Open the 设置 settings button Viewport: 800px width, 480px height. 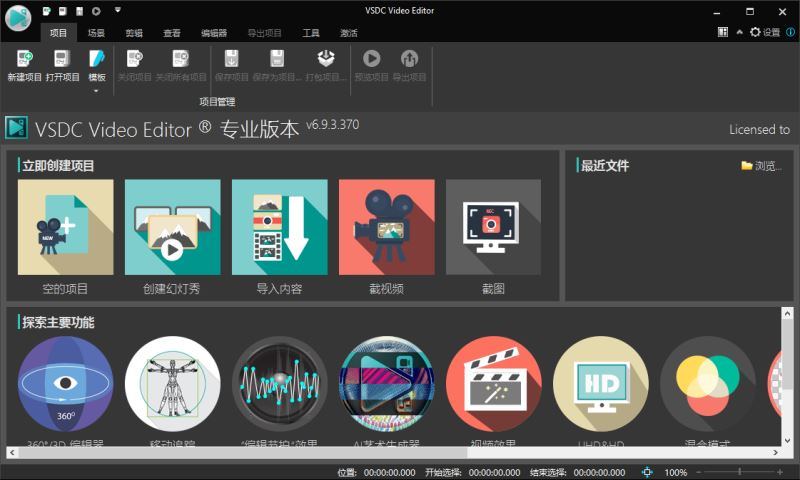point(765,32)
